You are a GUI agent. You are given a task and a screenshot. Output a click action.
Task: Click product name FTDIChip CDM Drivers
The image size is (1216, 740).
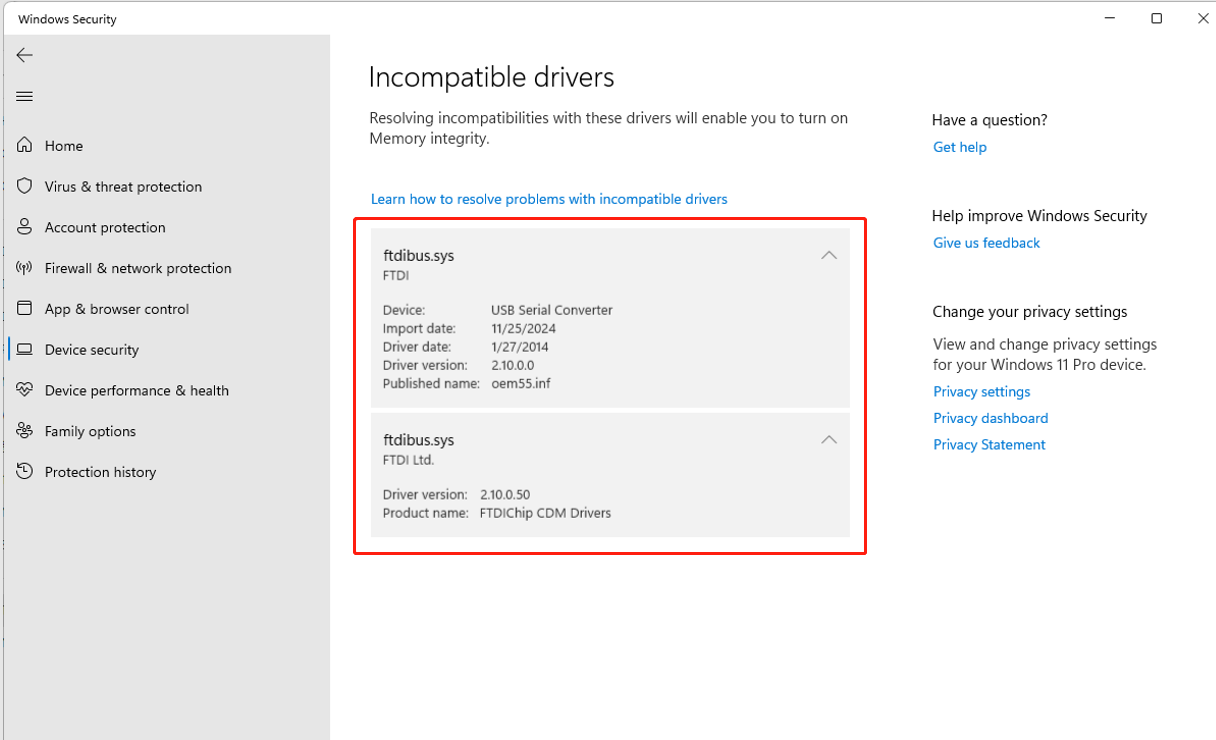coord(545,513)
